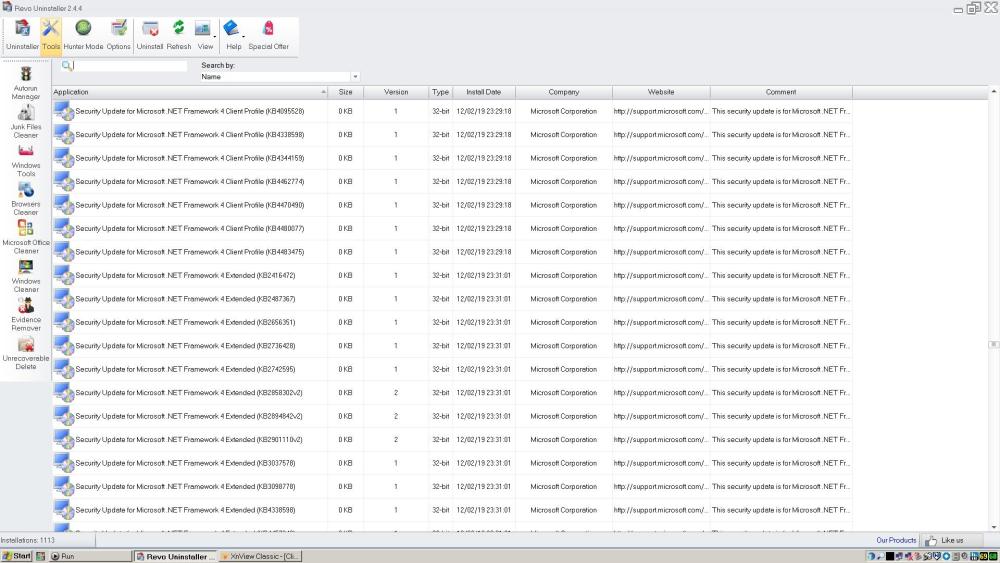This screenshot has width=1000, height=563.
Task: Open Evidence Remover from sidebar
Action: click(x=26, y=314)
